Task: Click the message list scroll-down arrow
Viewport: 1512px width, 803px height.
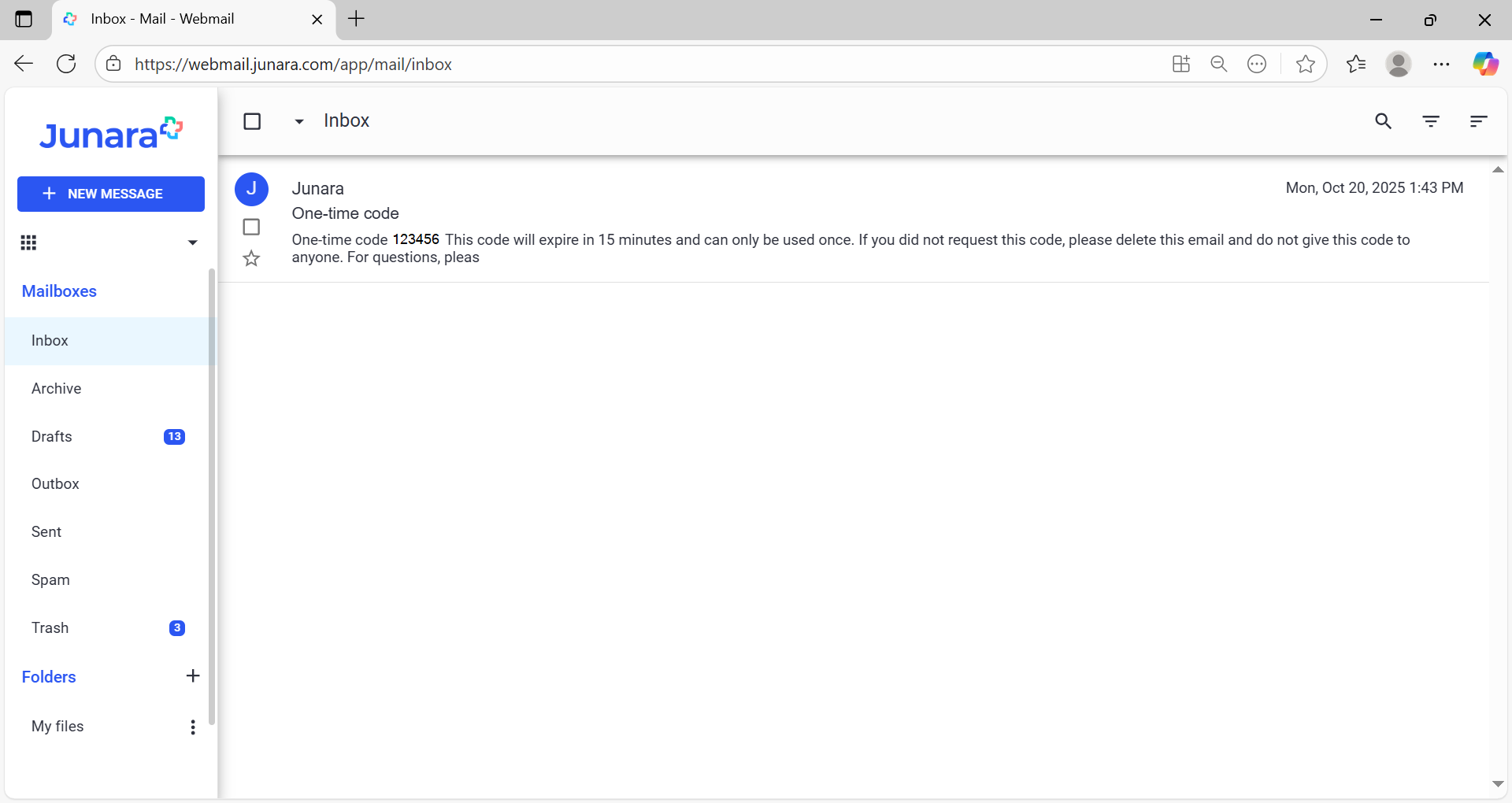Action: pos(1498,784)
